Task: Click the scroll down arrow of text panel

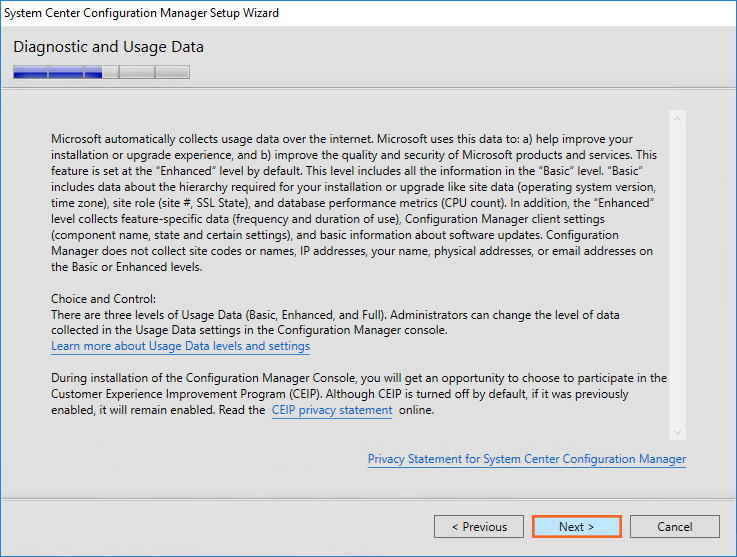Action: (677, 431)
